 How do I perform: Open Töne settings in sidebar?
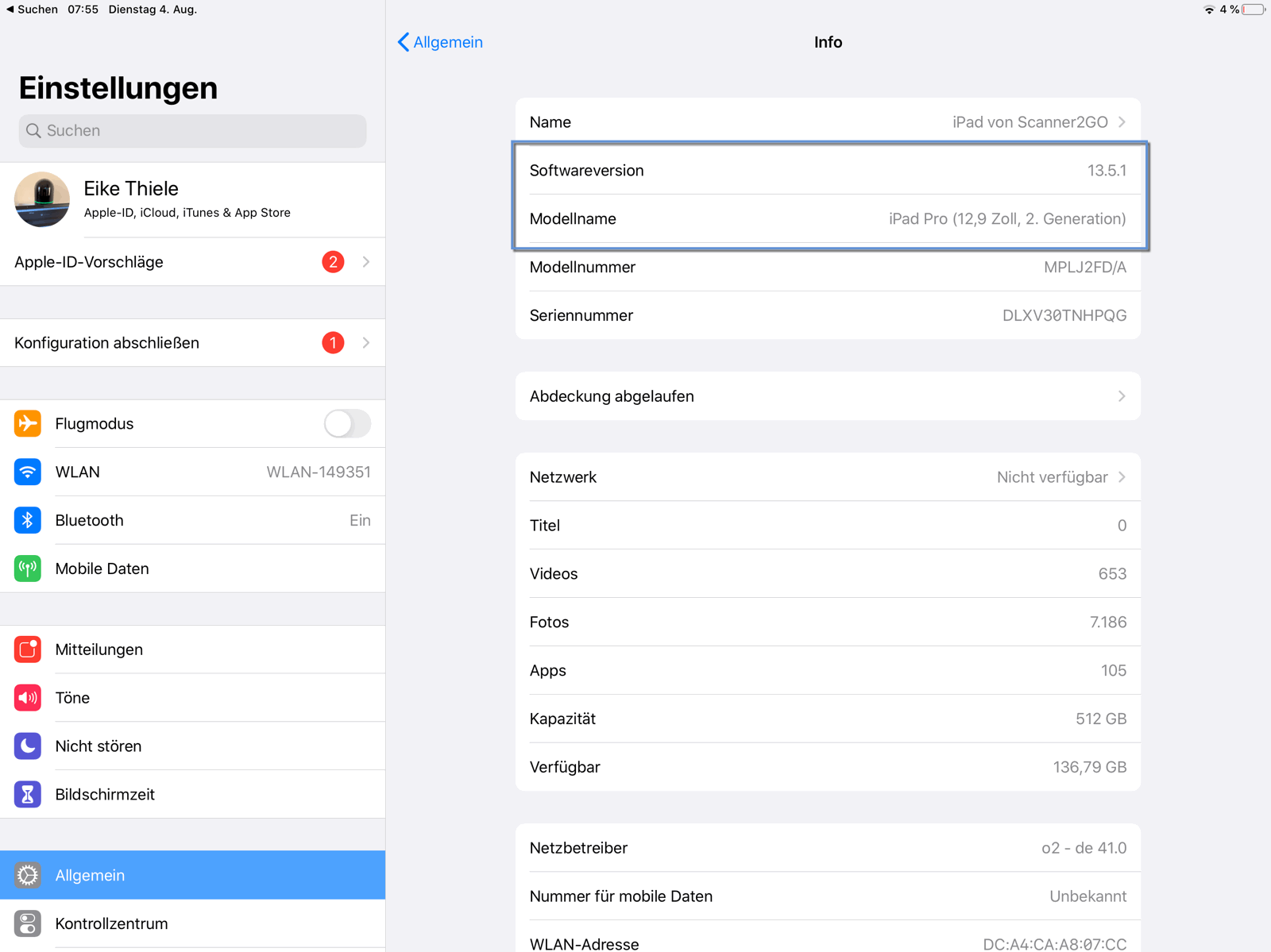pos(192,698)
